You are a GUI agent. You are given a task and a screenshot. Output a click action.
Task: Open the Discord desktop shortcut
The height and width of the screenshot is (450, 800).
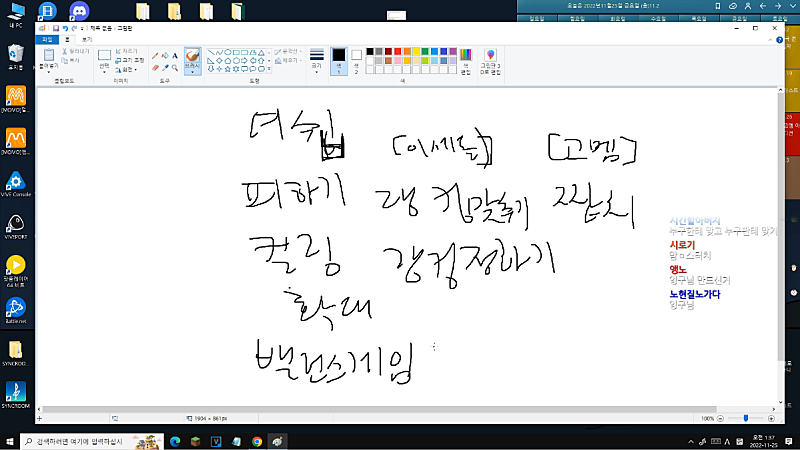pyautogui.click(x=79, y=11)
